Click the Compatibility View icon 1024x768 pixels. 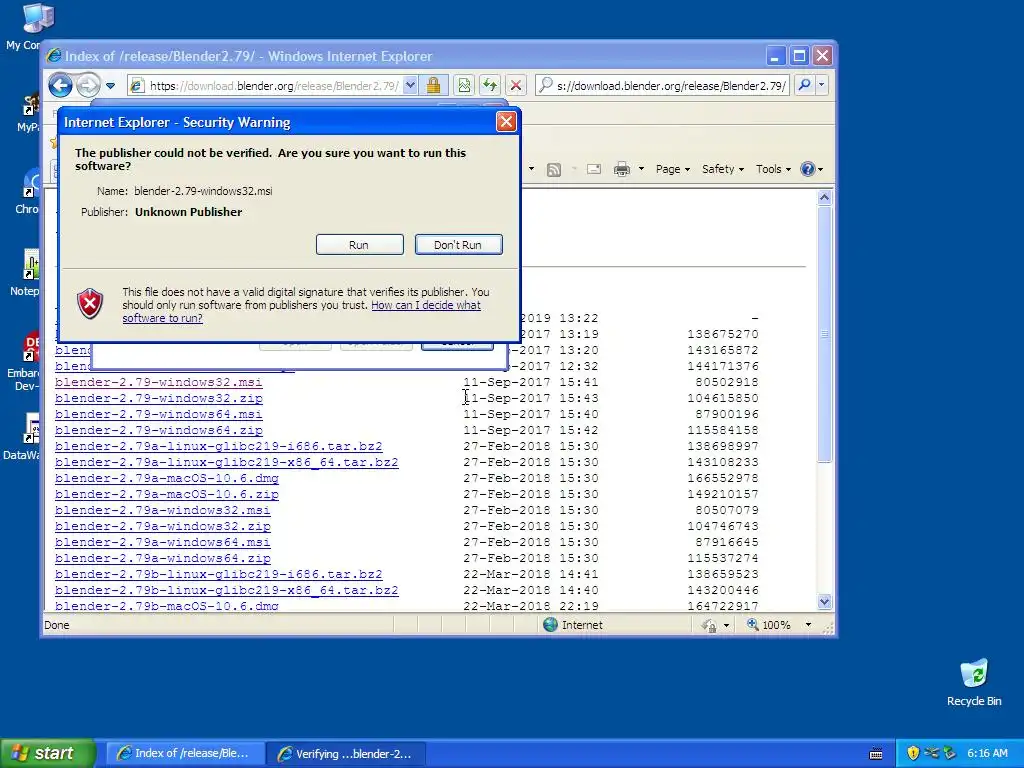click(464, 85)
